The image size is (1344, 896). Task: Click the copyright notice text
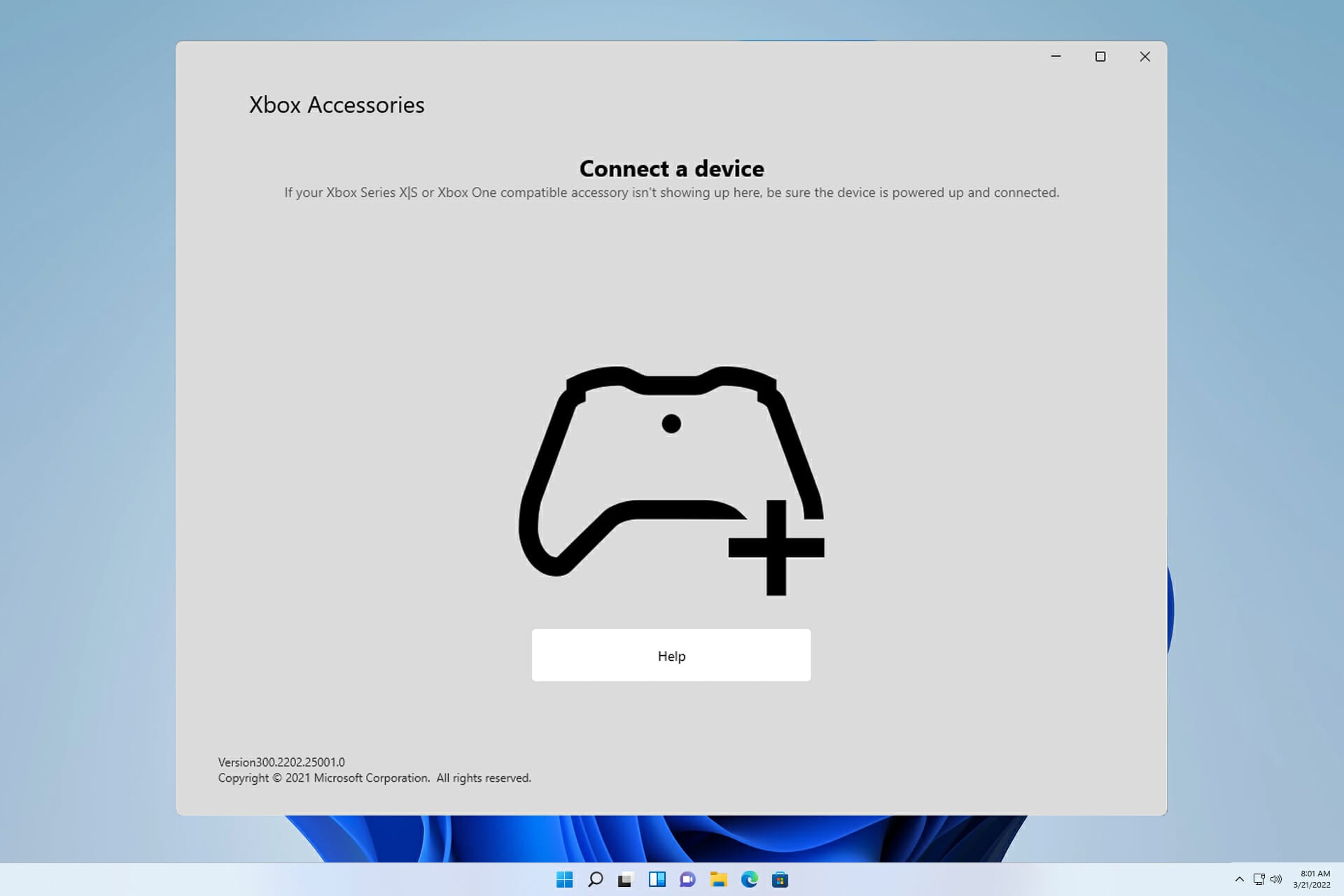tap(374, 777)
